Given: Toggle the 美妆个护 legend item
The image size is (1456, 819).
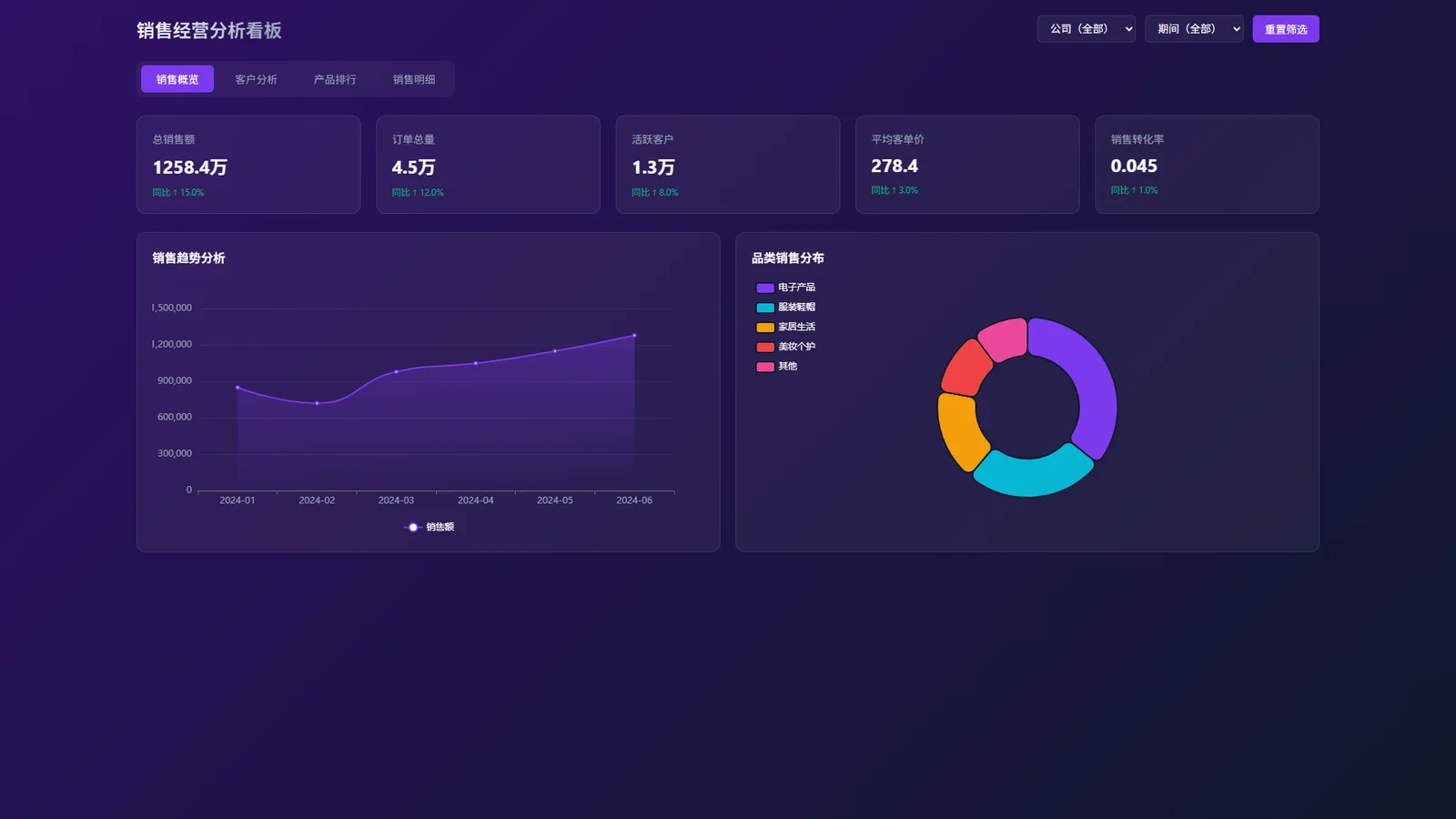Looking at the screenshot, I should tap(785, 347).
